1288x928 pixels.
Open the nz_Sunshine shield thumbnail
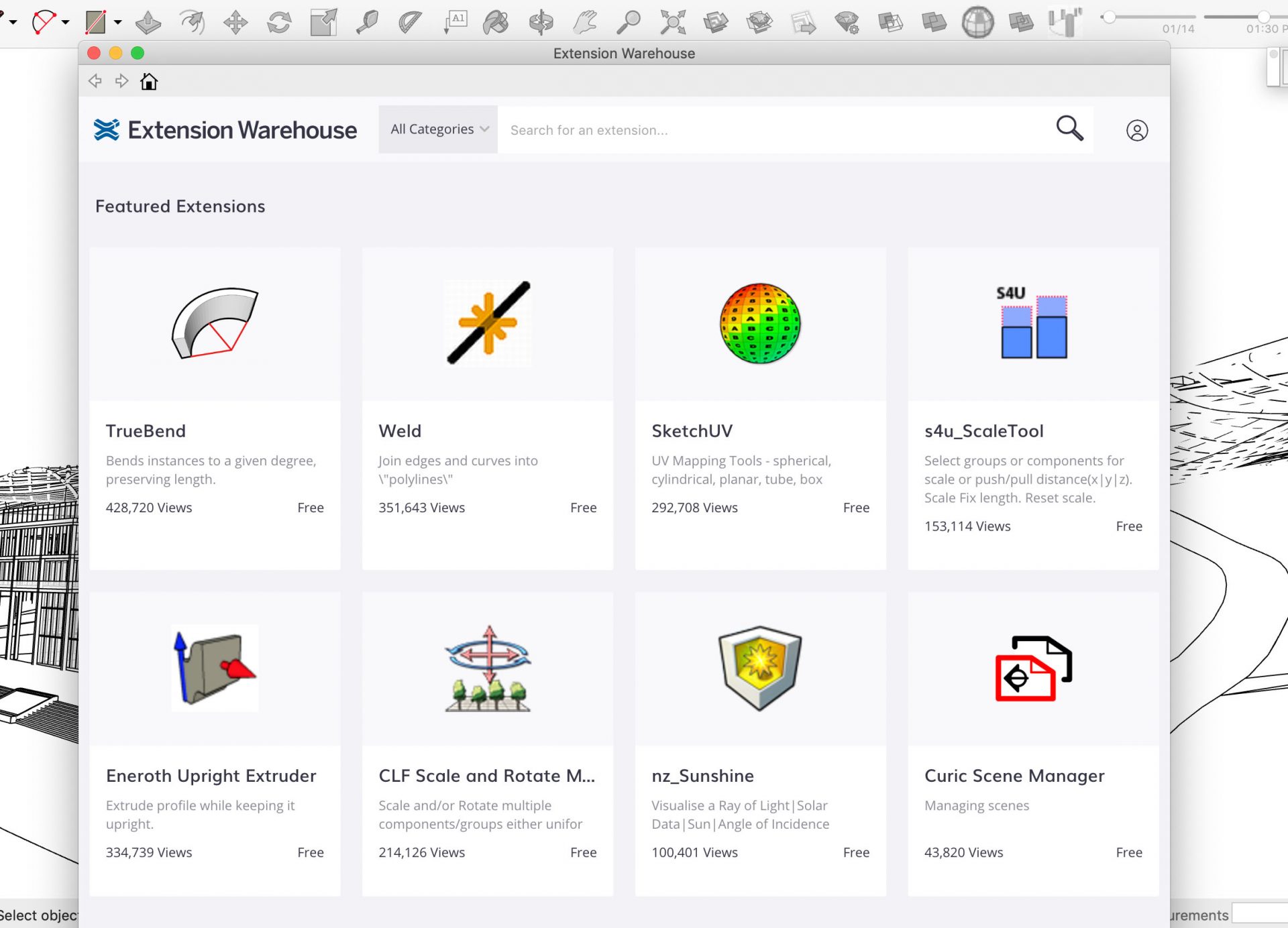760,669
